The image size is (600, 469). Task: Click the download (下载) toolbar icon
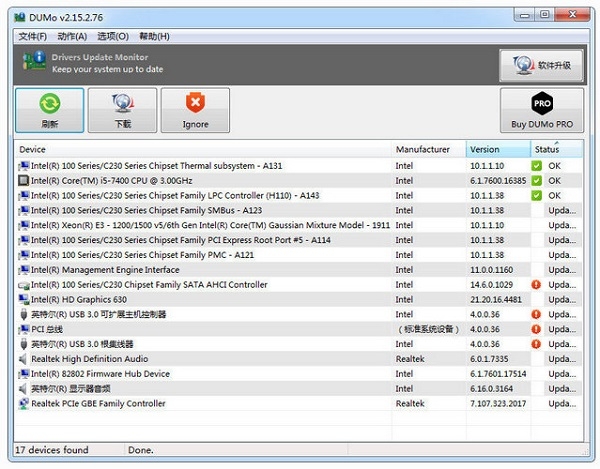122,103
